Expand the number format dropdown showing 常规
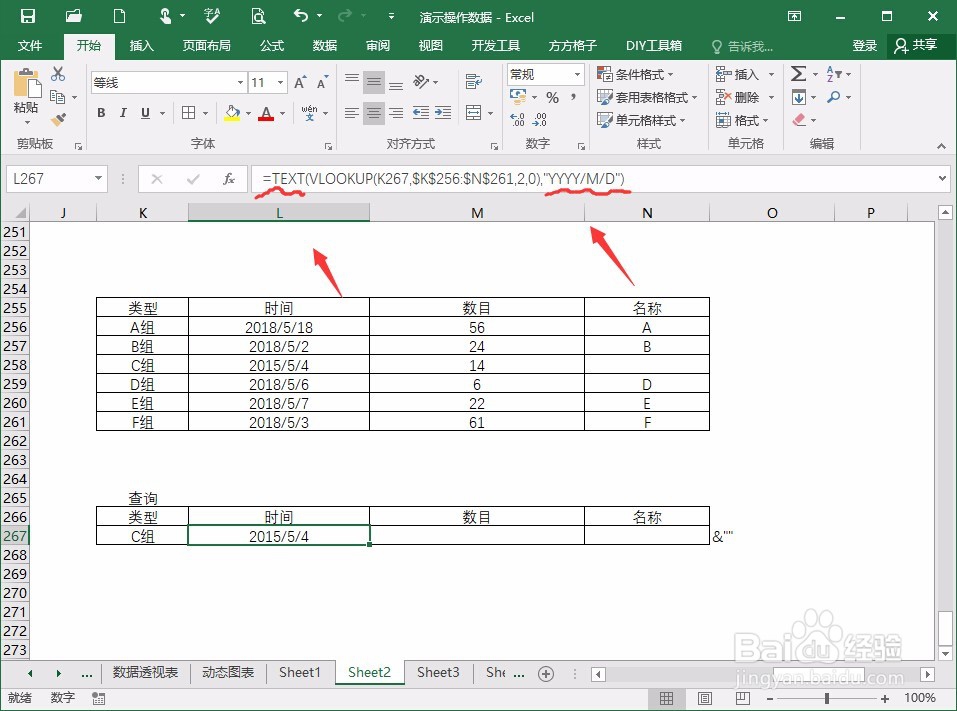Screen dimensions: 957x711 (x=575, y=75)
